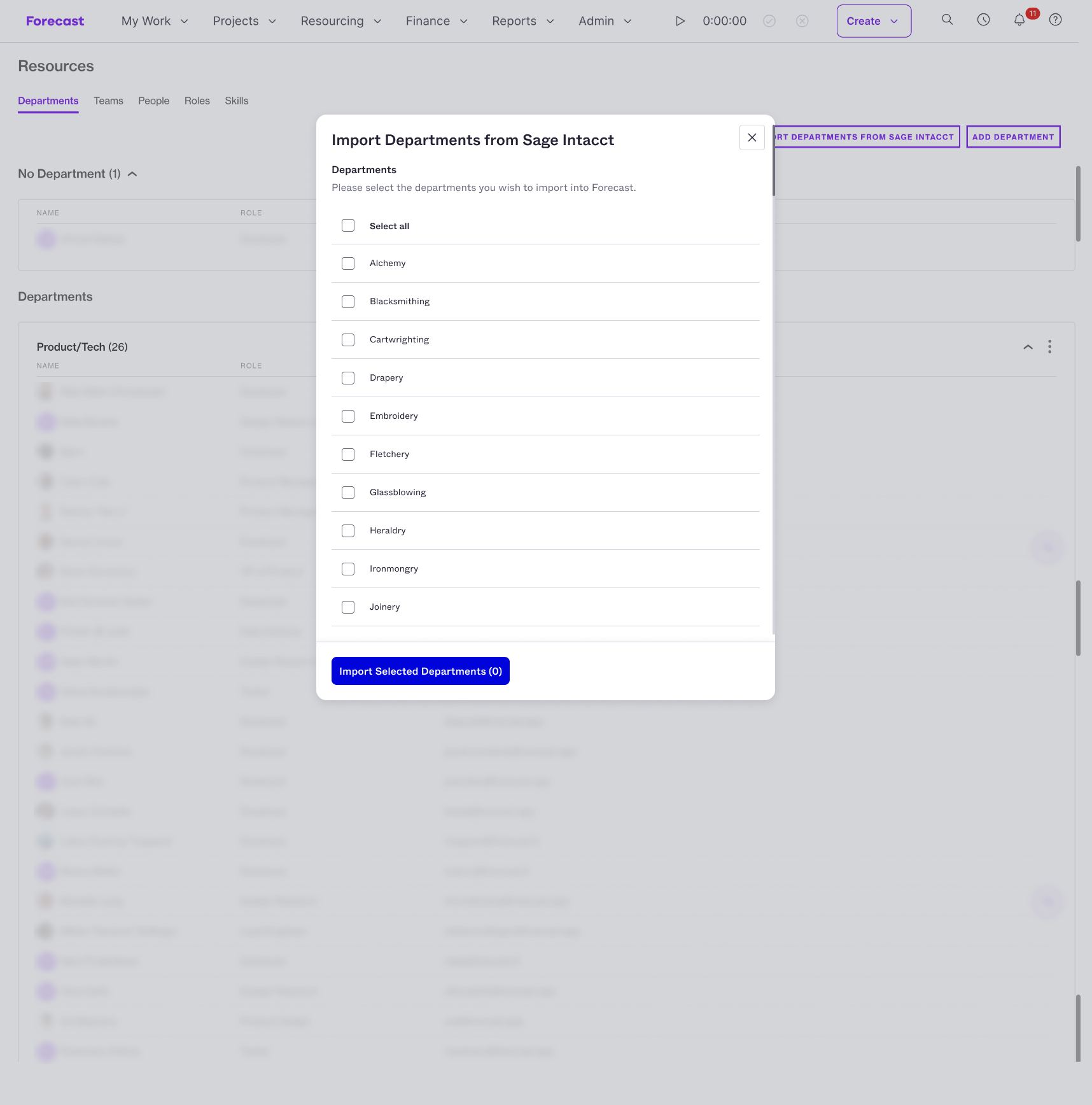
Task: Check the Drapery checkbox
Action: (x=348, y=378)
